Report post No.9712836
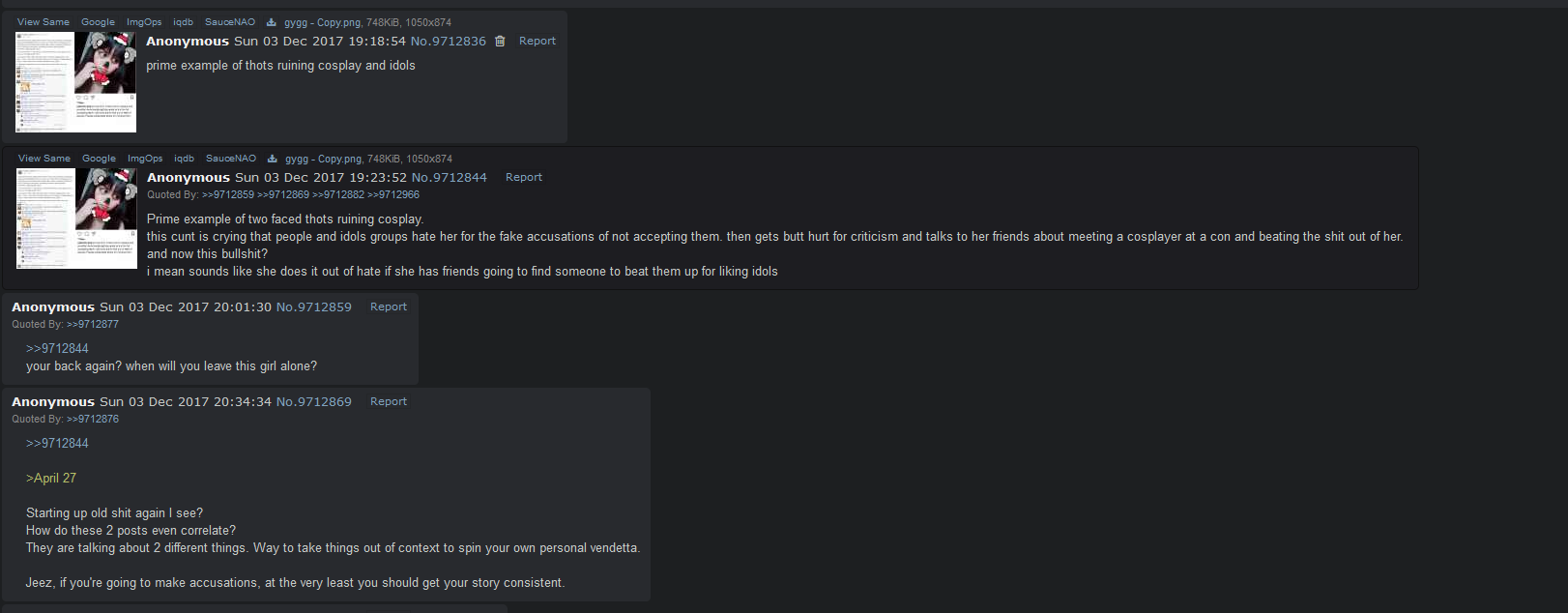This screenshot has width=1568, height=613. (537, 41)
